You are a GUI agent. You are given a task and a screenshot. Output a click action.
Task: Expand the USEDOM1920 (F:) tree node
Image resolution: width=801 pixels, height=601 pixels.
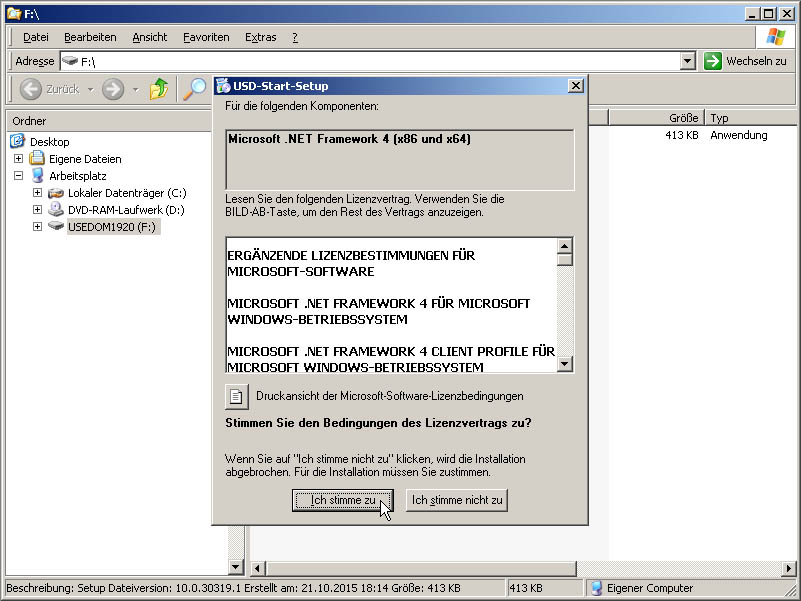point(37,227)
